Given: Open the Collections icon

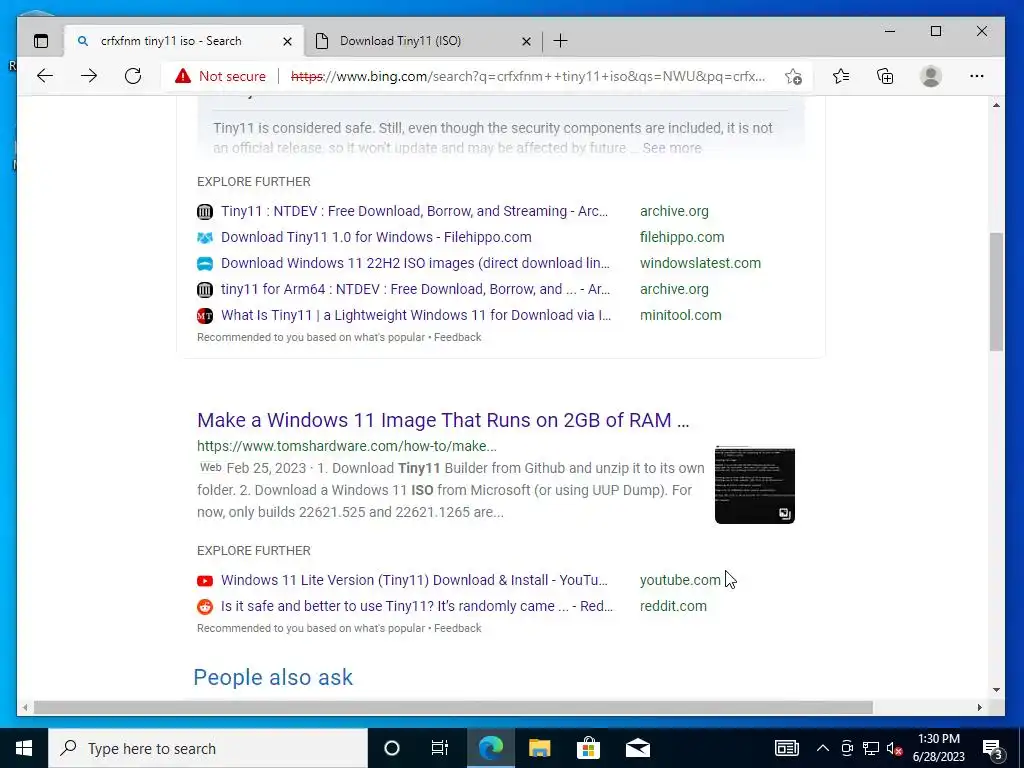Looking at the screenshot, I should pos(885,76).
